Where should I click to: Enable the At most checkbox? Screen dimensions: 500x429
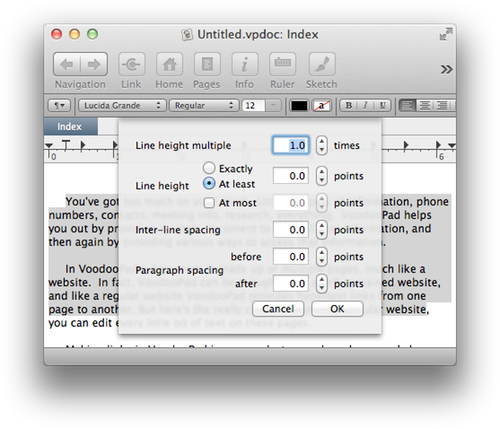click(x=209, y=202)
